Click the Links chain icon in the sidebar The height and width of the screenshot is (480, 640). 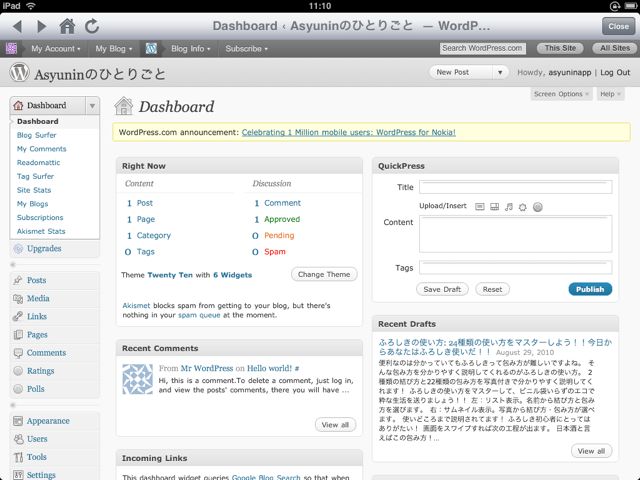(18, 316)
